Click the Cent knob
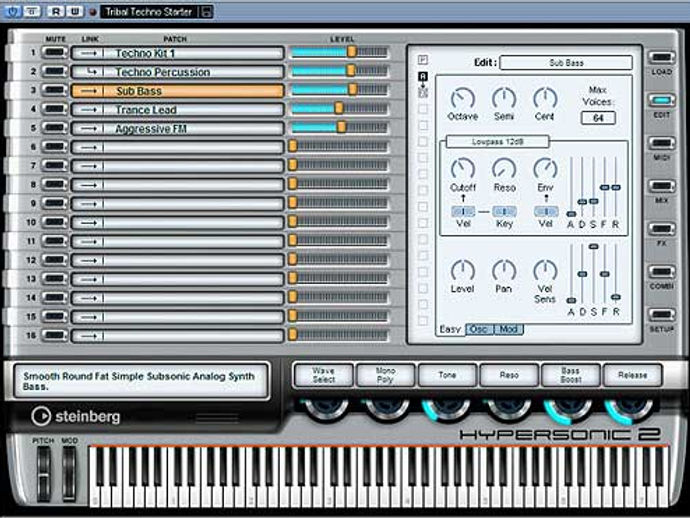This screenshot has width=690, height=518. click(545, 99)
